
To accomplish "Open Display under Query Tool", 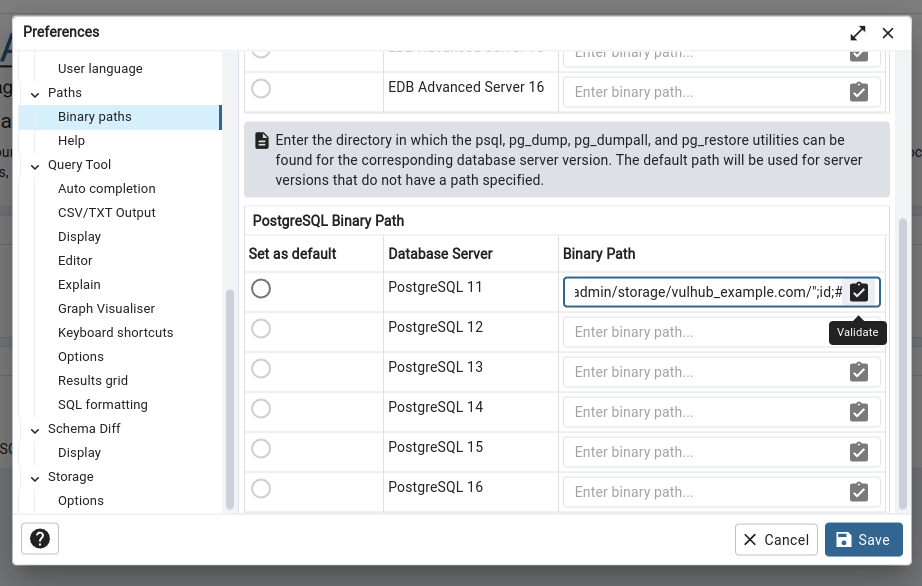I will [79, 237].
